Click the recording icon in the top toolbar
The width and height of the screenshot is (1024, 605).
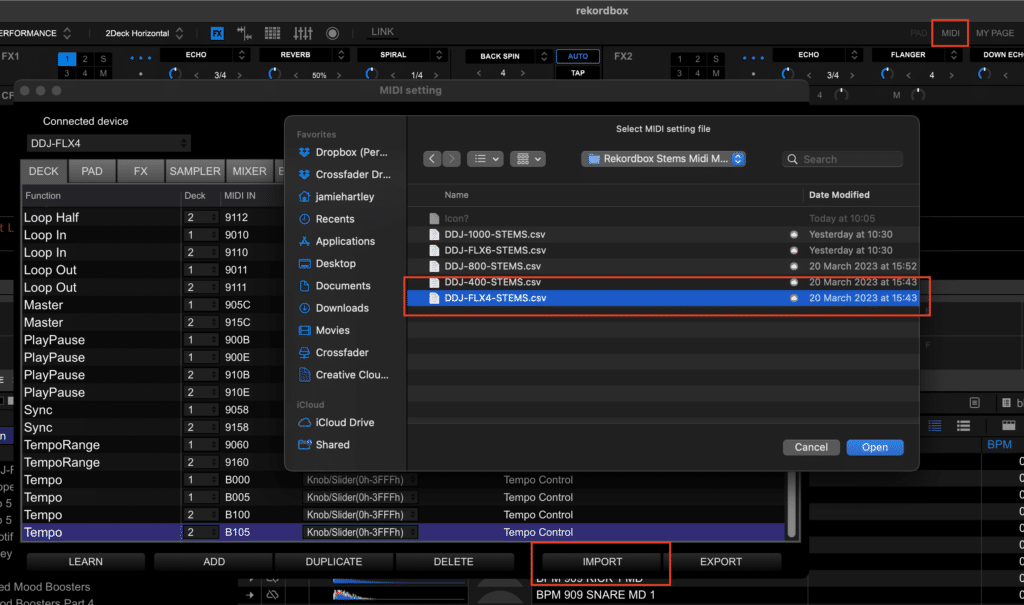(334, 33)
